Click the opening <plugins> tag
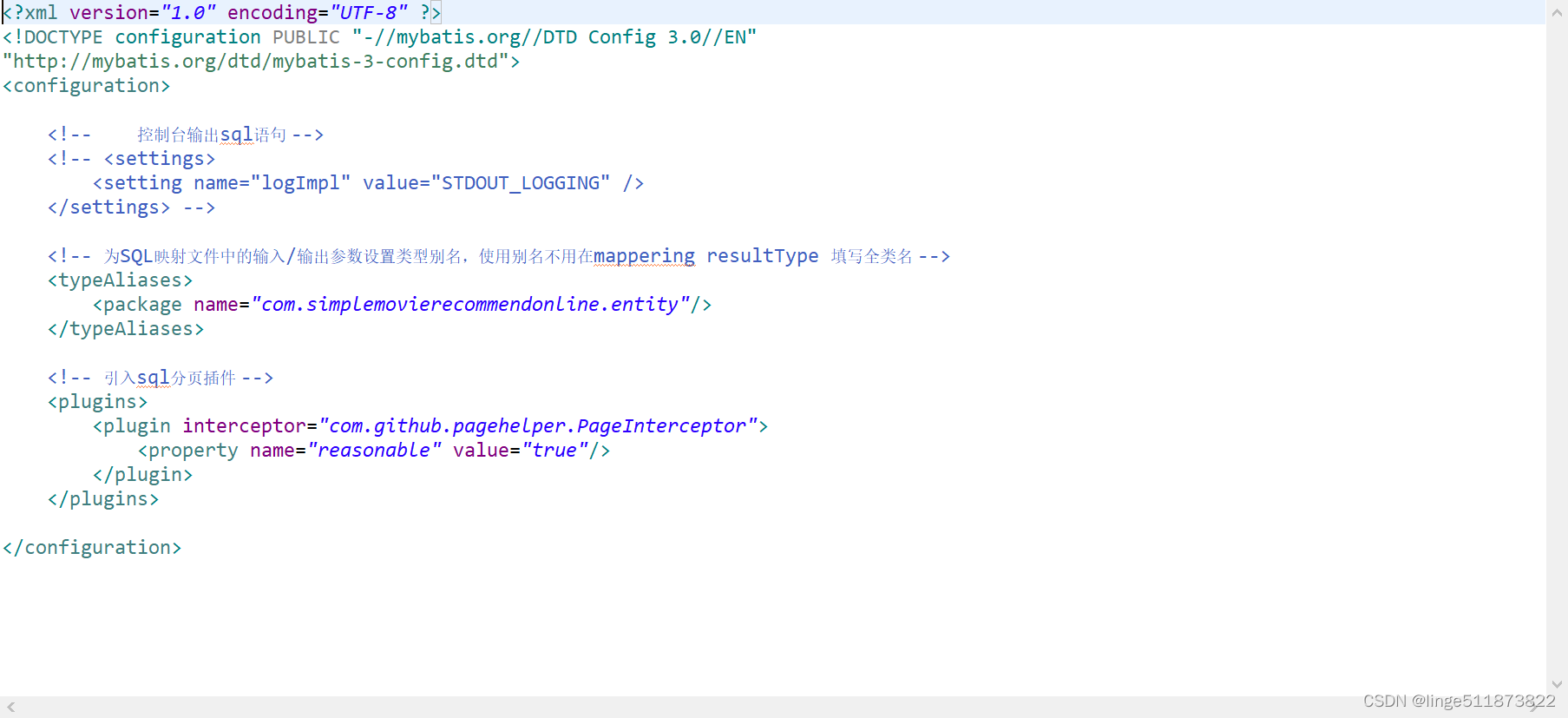This screenshot has height=718, width=1568. coord(98,402)
